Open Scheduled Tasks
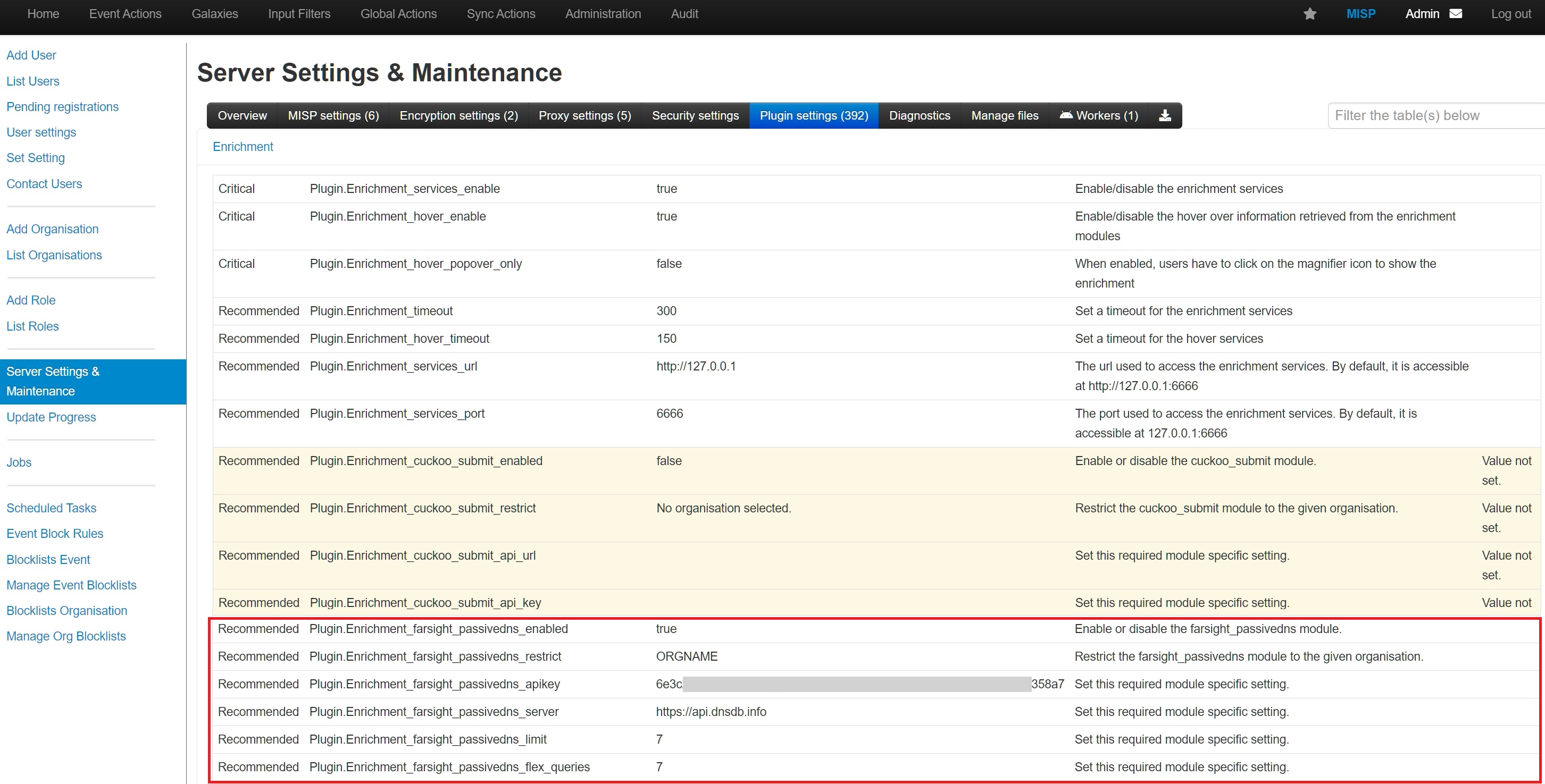This screenshot has height=784, width=1545. coord(51,508)
